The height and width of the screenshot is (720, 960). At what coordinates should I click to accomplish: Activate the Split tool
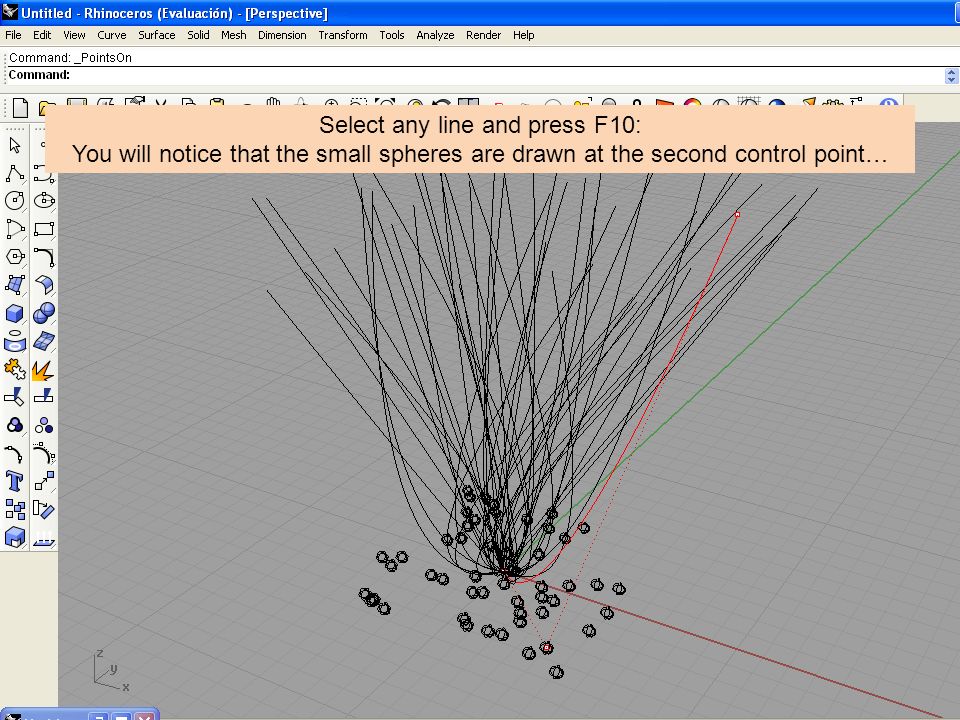(x=44, y=397)
